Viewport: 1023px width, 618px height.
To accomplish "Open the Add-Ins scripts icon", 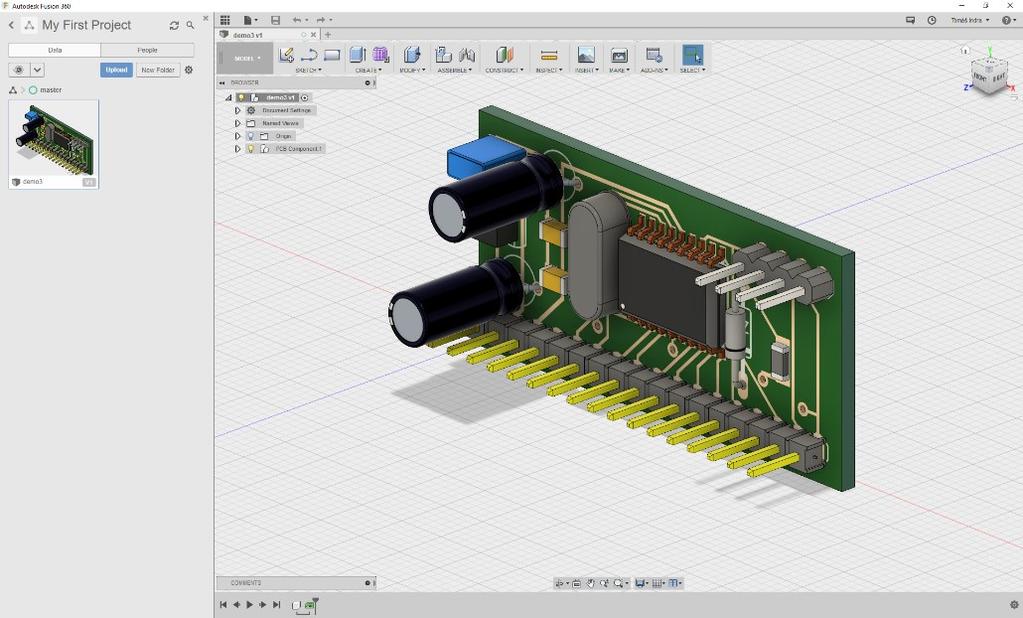I will point(654,55).
